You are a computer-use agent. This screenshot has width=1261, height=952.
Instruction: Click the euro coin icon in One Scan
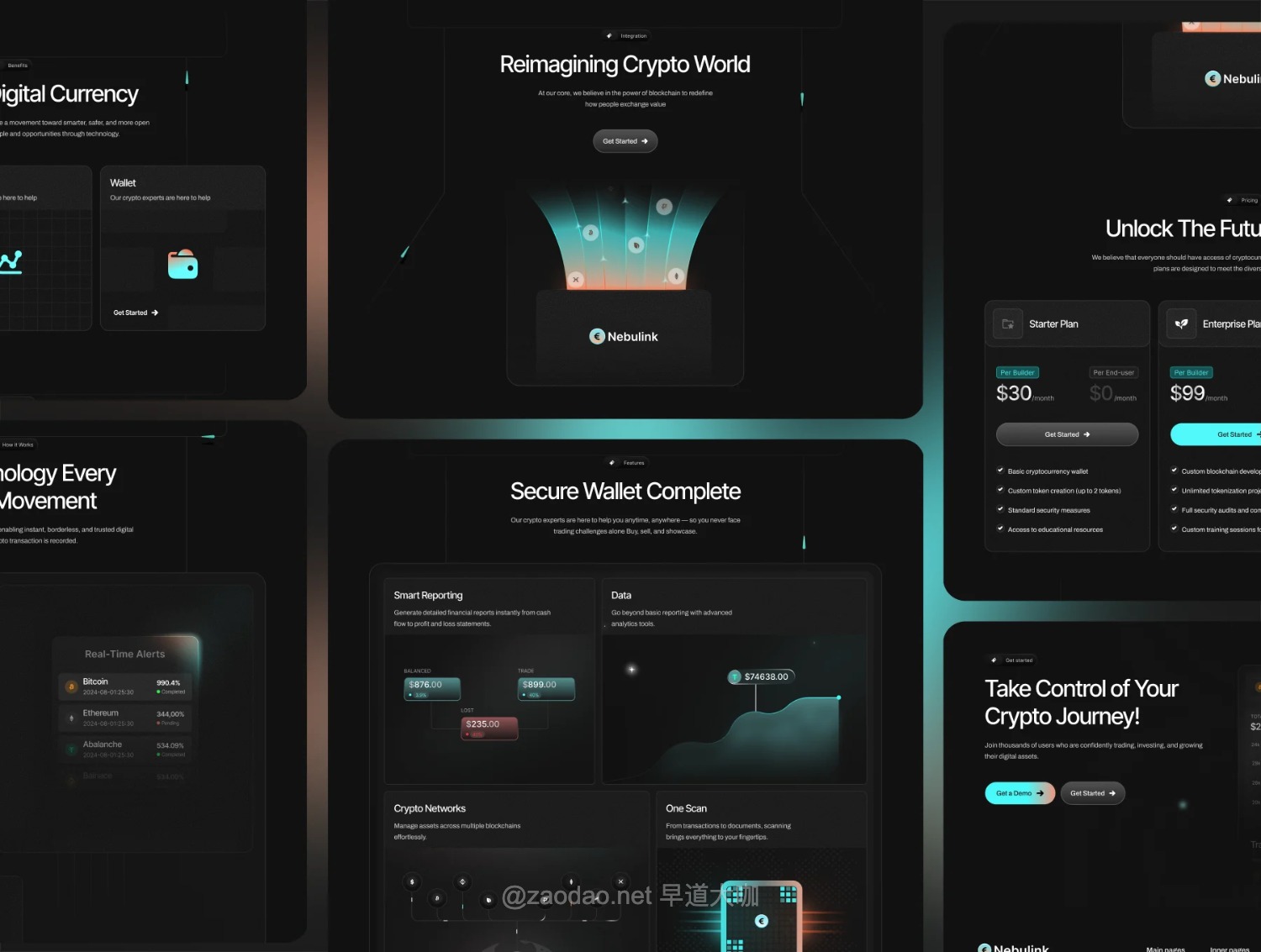pos(762,921)
